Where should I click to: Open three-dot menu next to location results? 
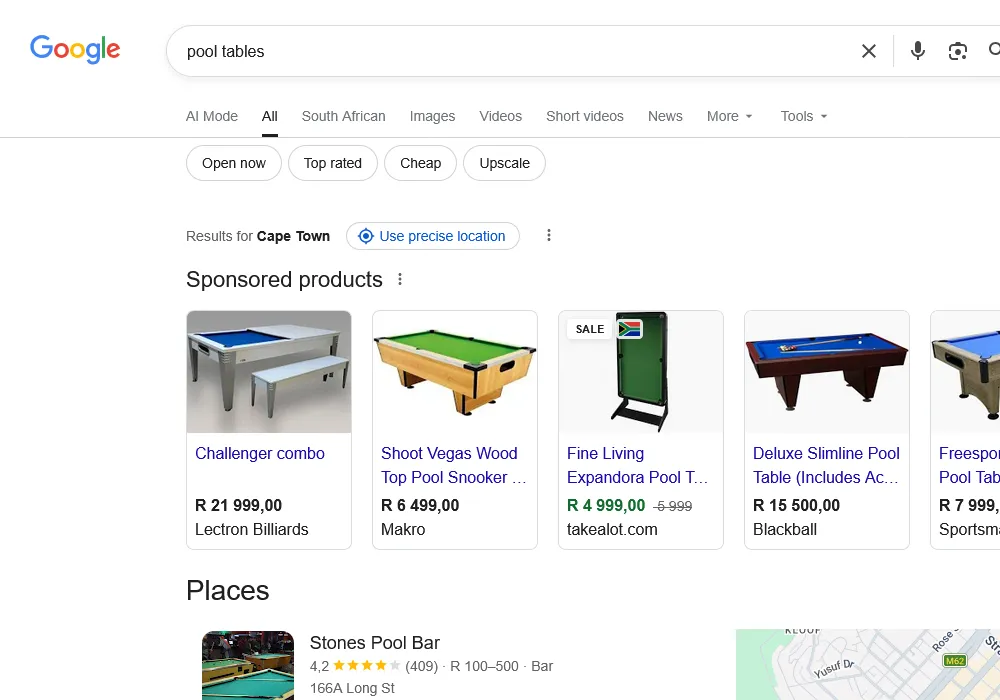pyautogui.click(x=548, y=236)
